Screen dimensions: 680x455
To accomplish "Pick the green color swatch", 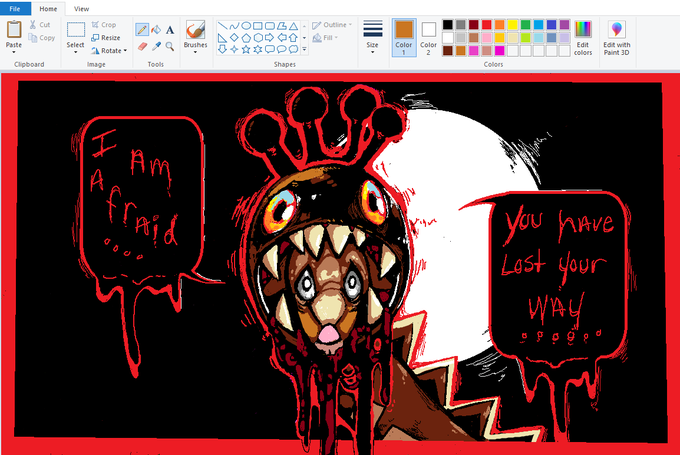I will tap(526, 25).
